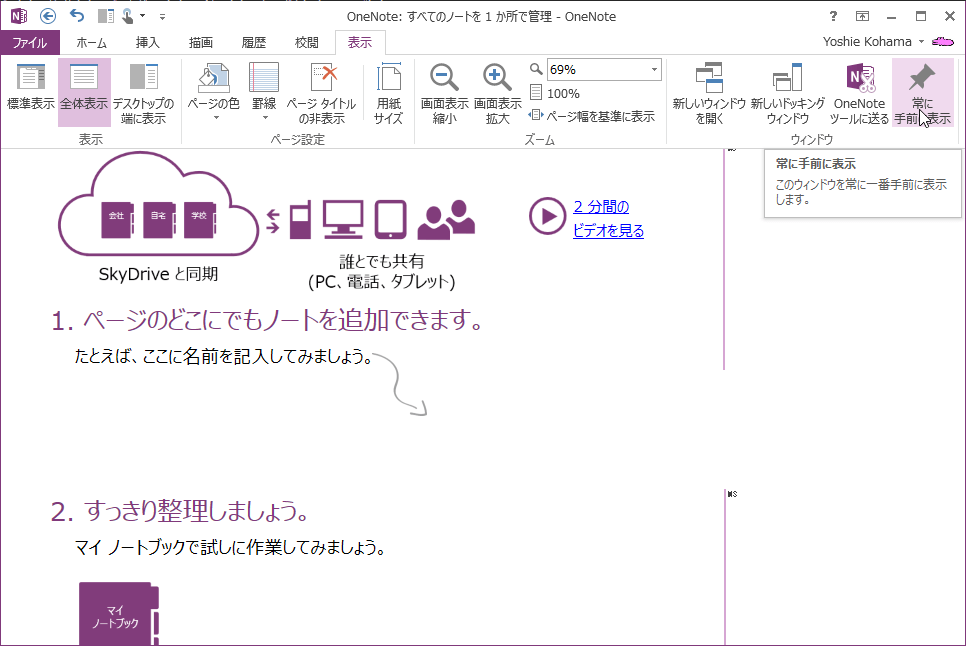Screen dimensions: 966x646
Task: Open Customize Quick Access Toolbar dropdown
Action: [162, 17]
